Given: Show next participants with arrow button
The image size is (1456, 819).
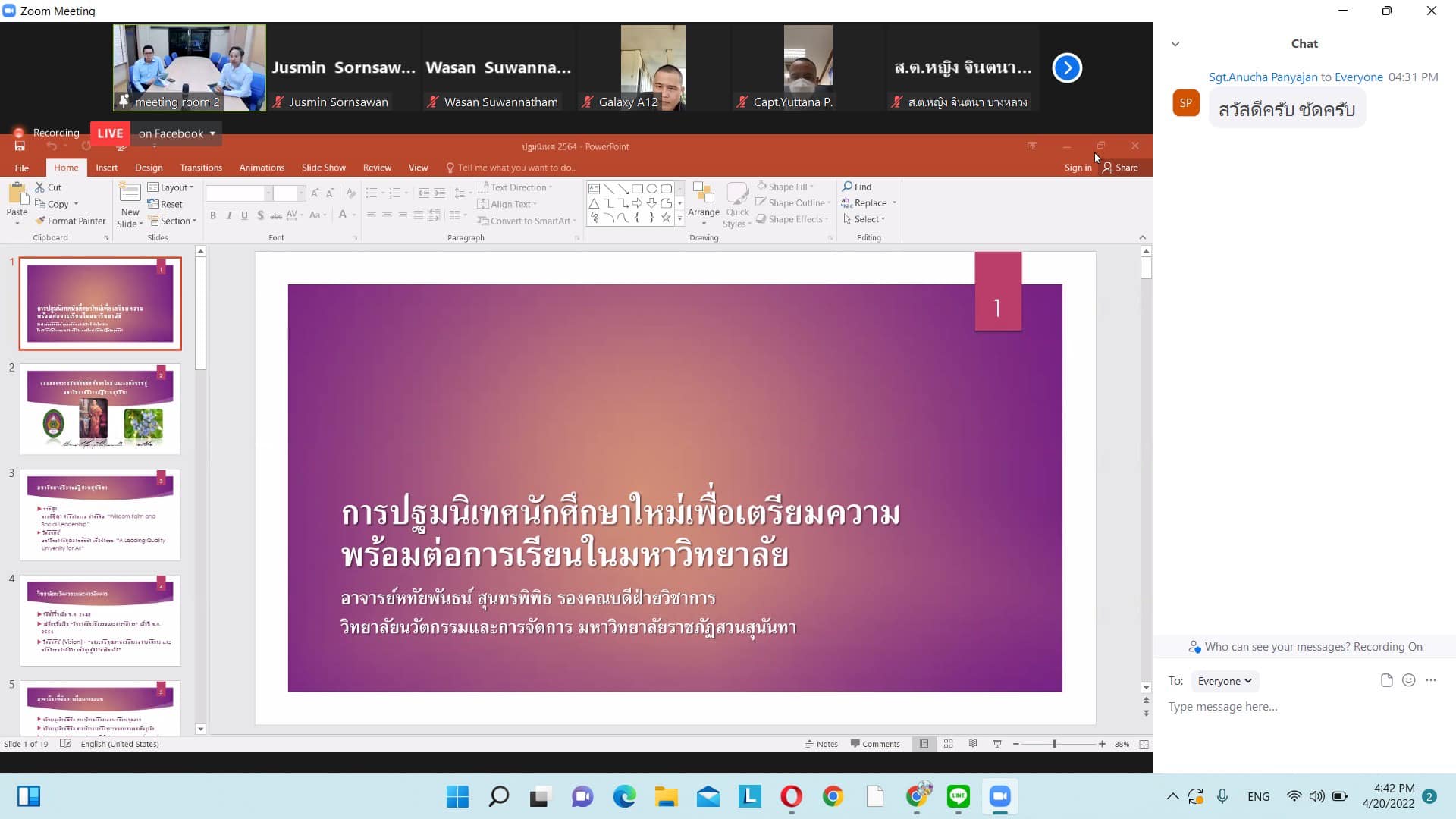Looking at the screenshot, I should [1066, 68].
